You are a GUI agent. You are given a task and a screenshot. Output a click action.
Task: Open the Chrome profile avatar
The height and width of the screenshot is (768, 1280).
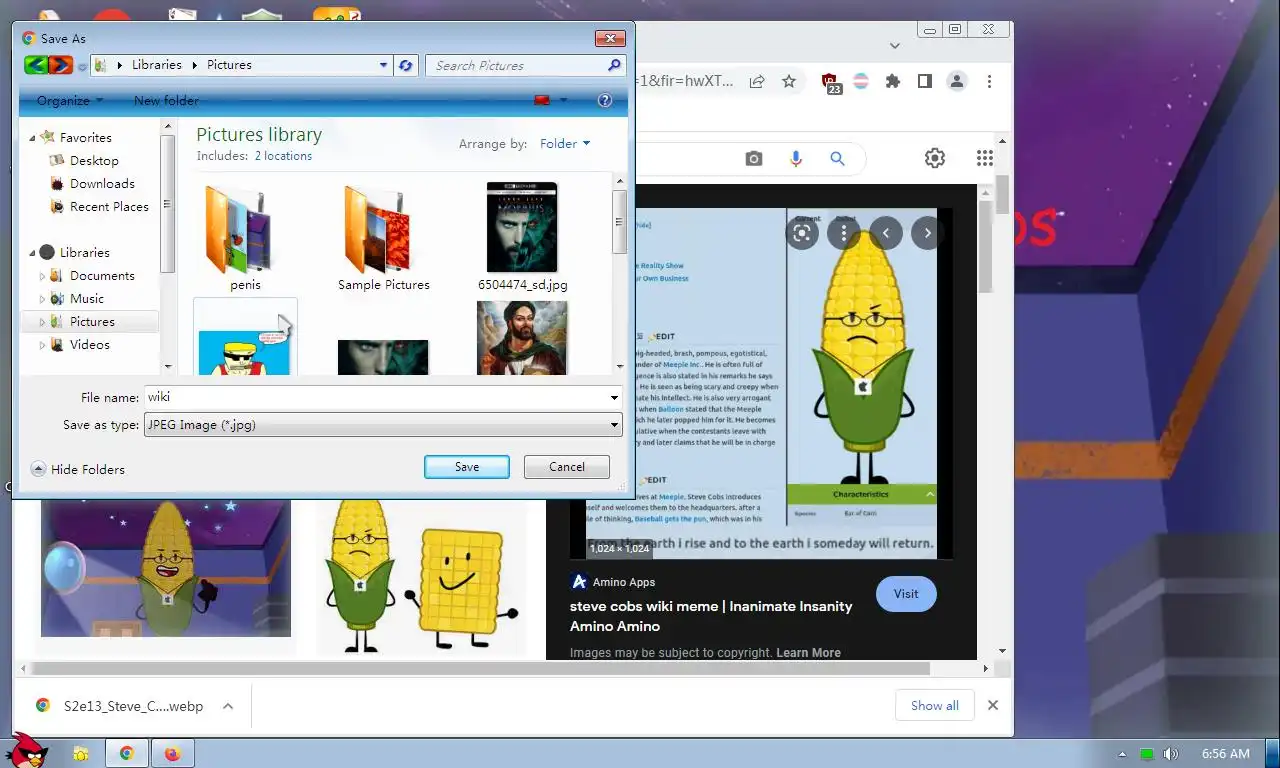(x=957, y=81)
